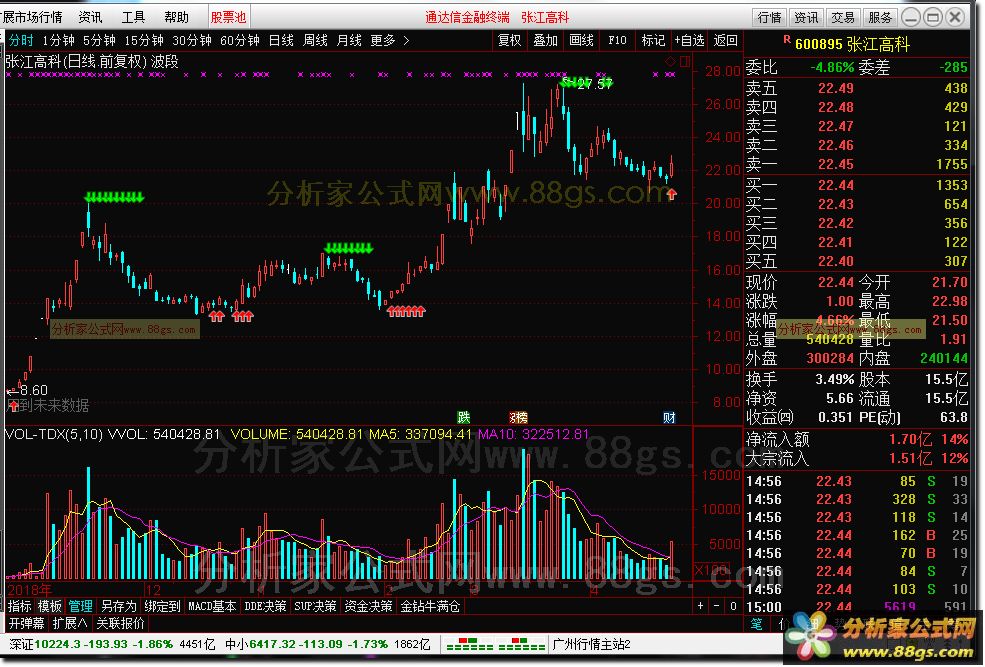985x667 pixels.
Task: Click the 卖一 price 22.45
Action: pyautogui.click(x=835, y=165)
